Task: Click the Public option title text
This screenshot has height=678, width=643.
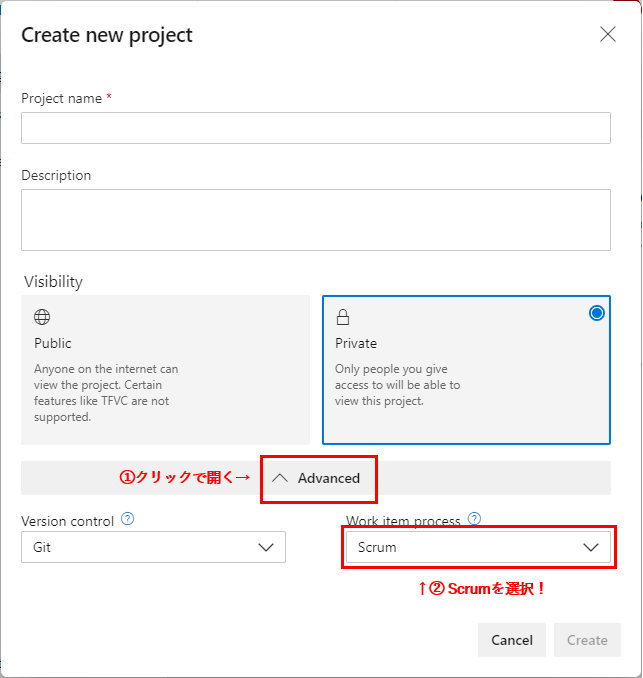Action: (x=53, y=343)
